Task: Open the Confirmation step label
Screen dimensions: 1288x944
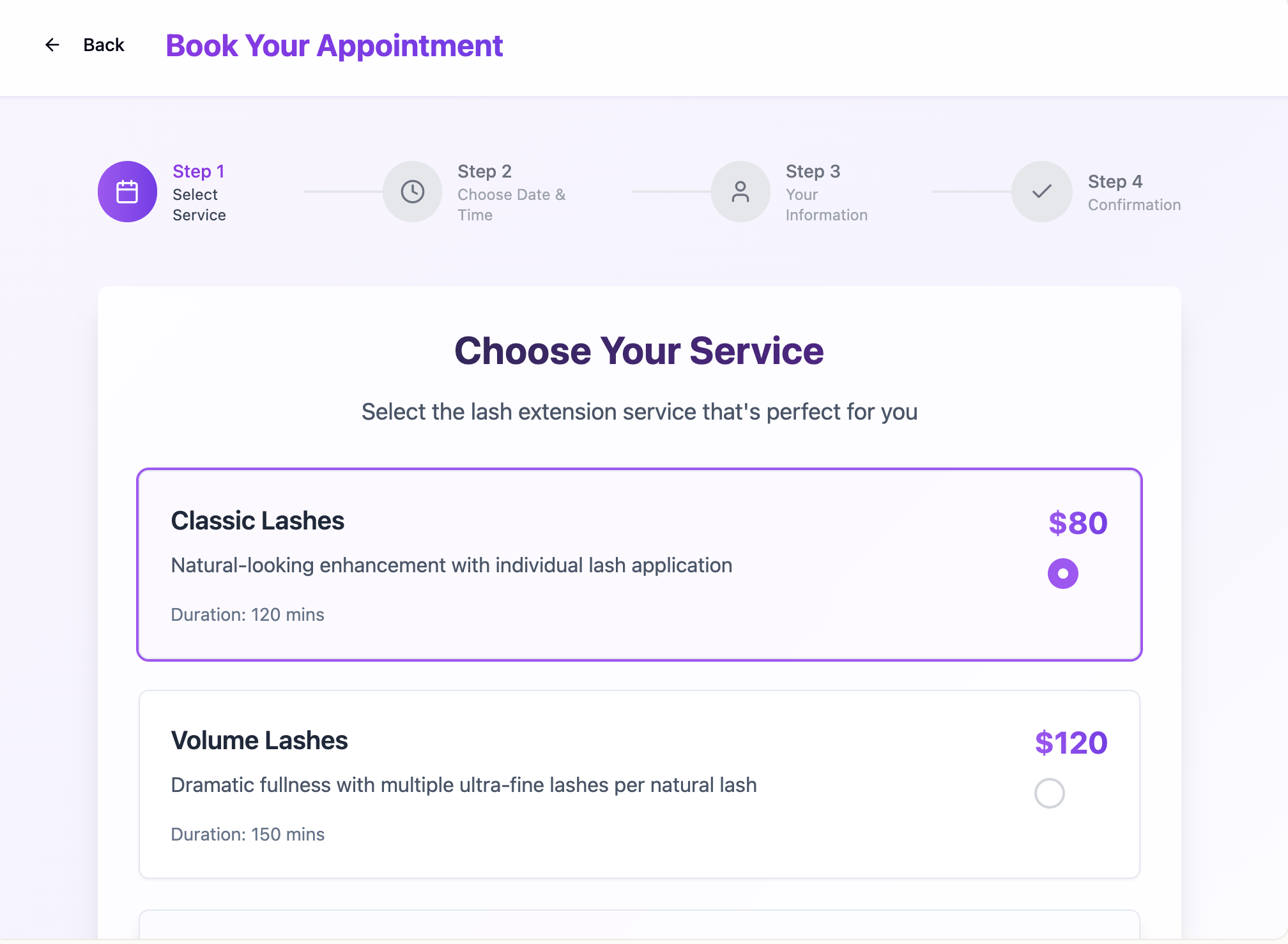Action: click(1134, 205)
